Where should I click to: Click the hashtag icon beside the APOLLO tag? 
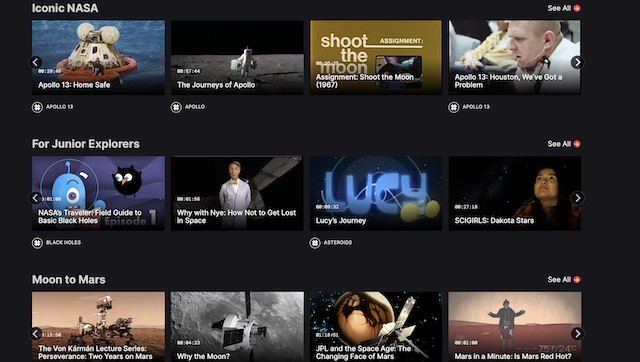coord(176,107)
